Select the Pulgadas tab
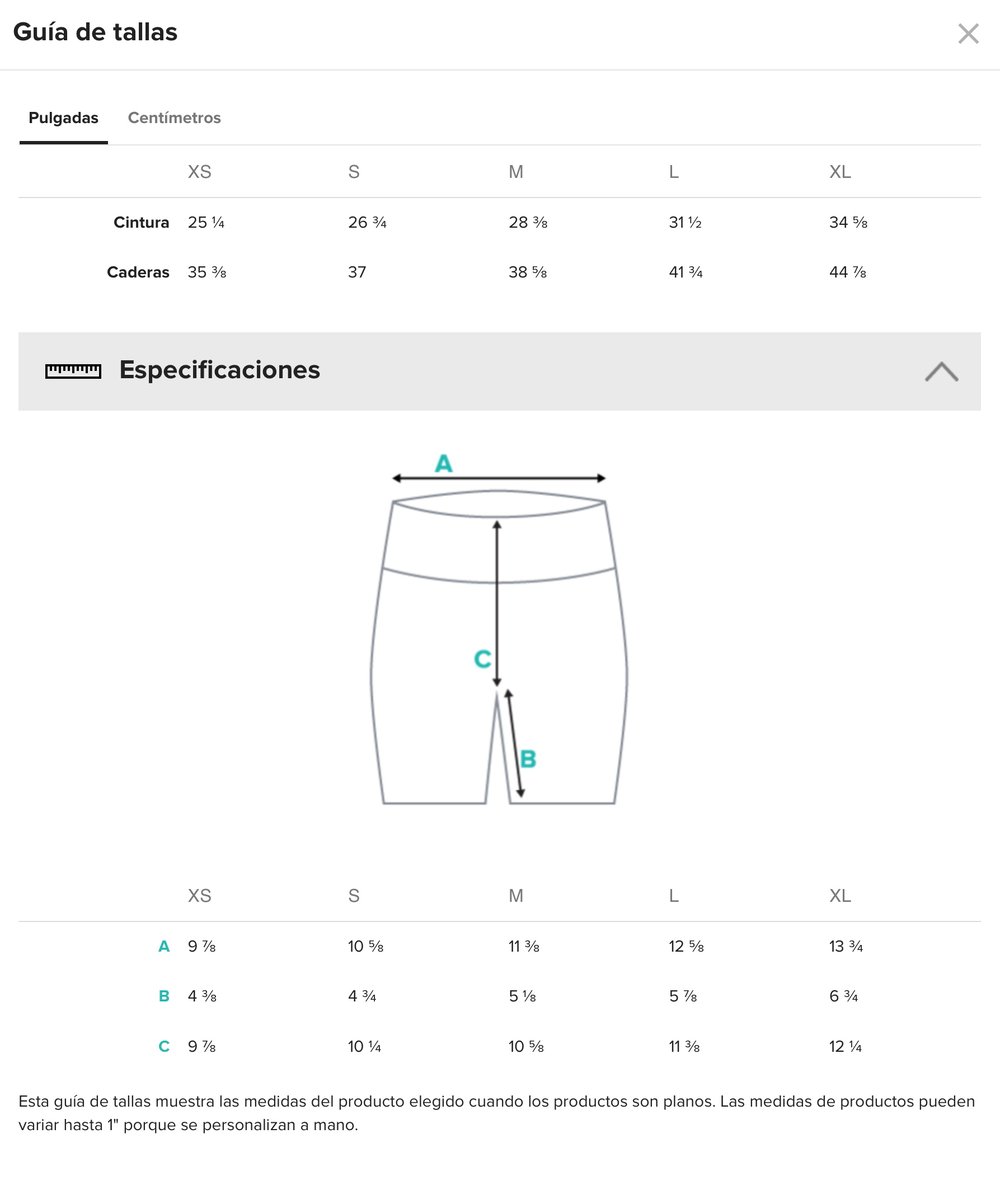Screen dimensions: 1000x1190 tap(63, 118)
